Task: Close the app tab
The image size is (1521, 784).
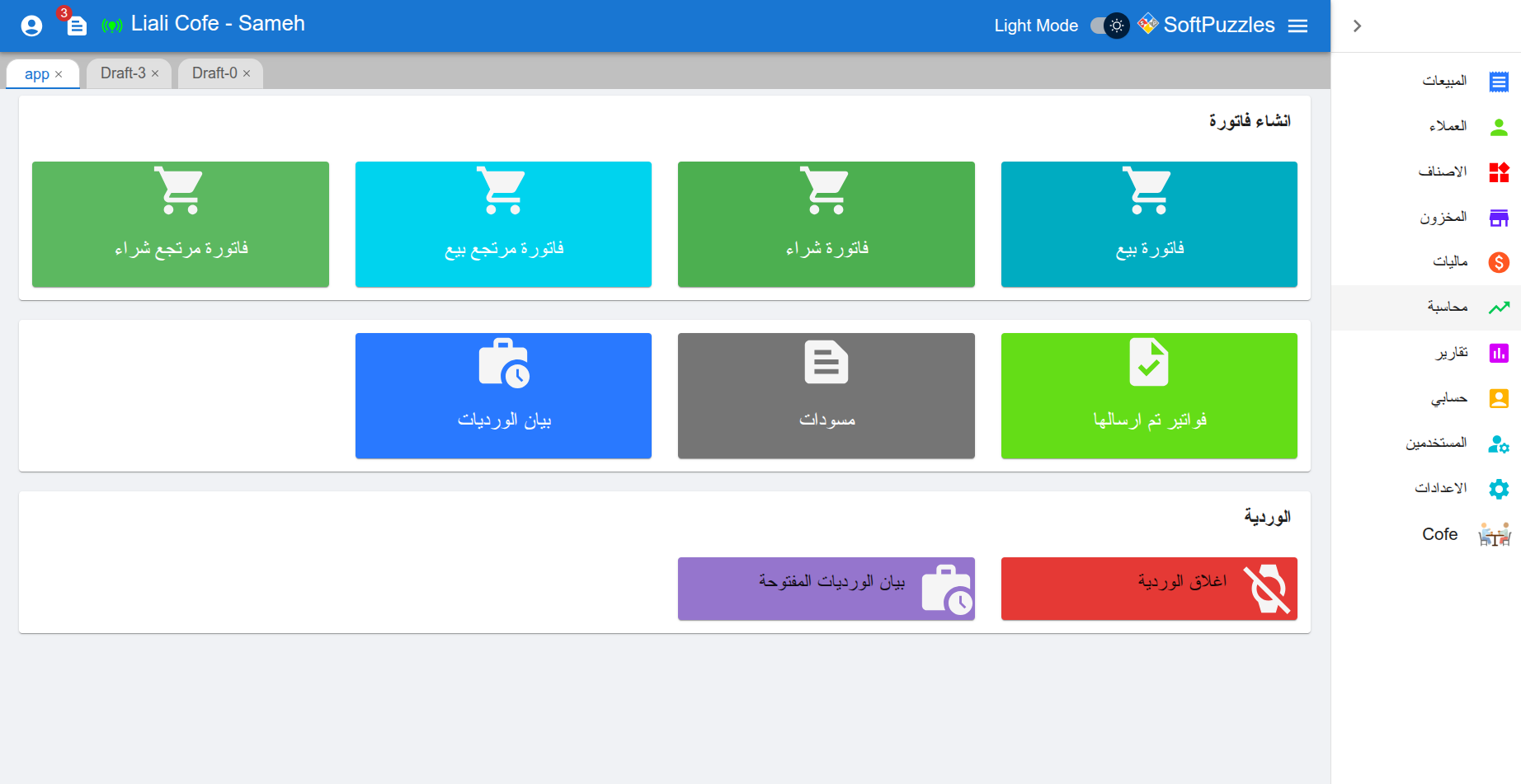Action: (x=59, y=74)
